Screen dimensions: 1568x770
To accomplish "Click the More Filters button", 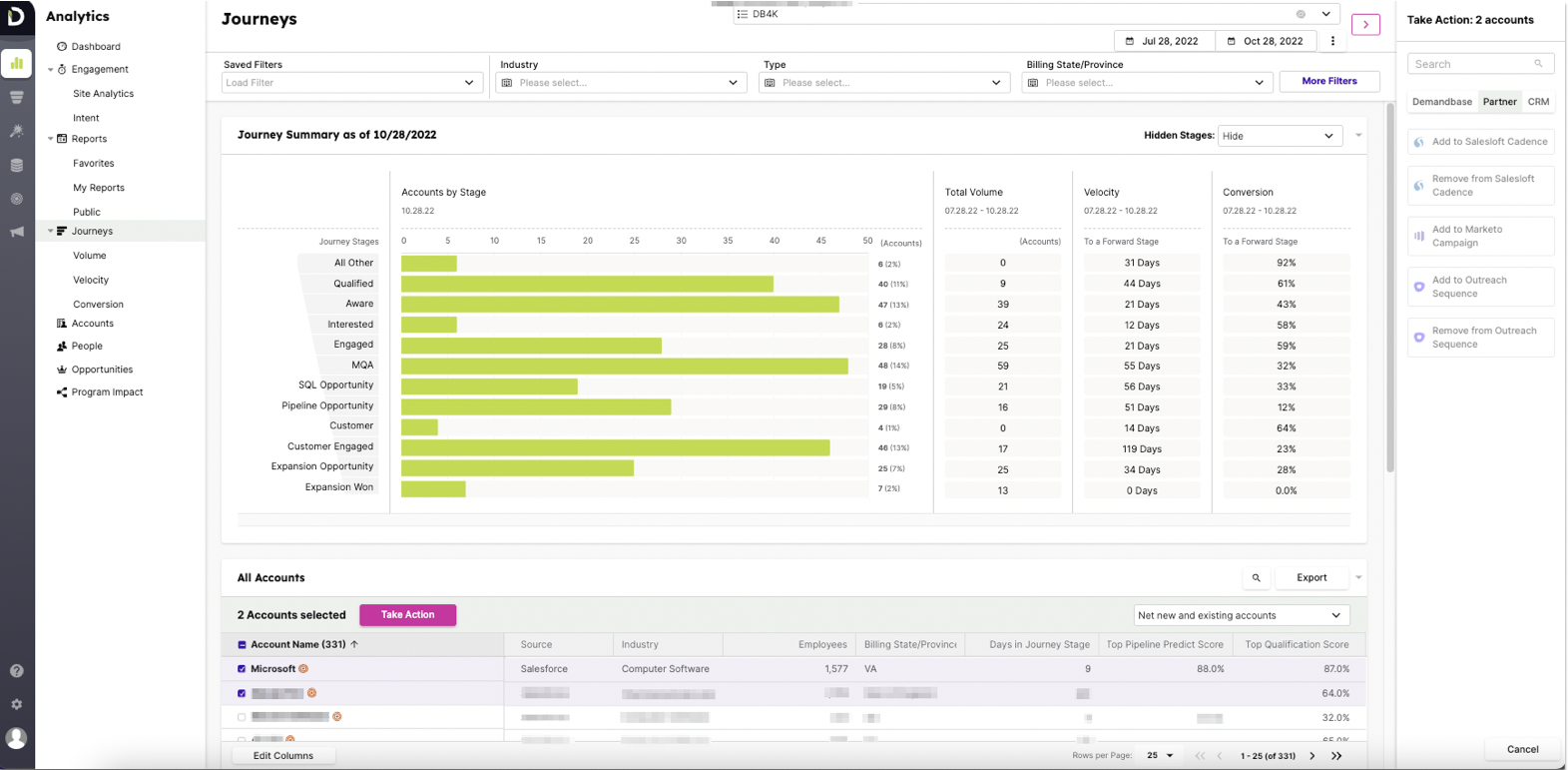I will pyautogui.click(x=1328, y=82).
